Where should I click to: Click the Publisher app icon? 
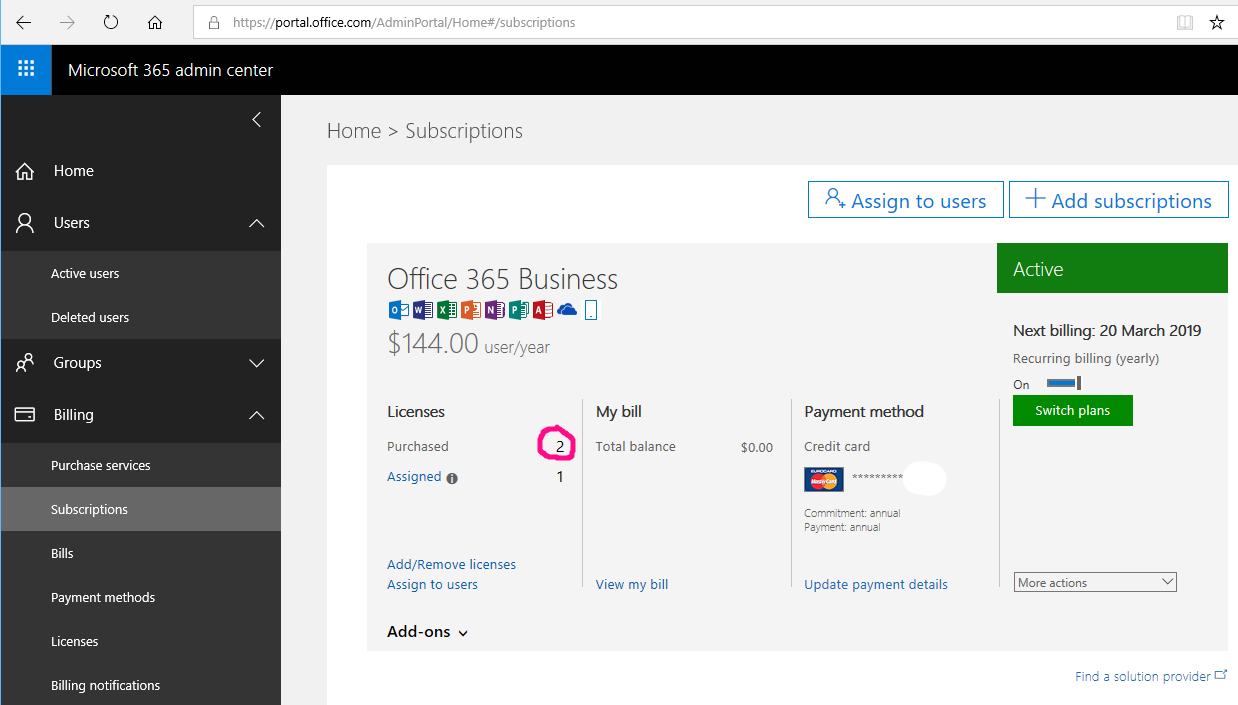click(518, 310)
